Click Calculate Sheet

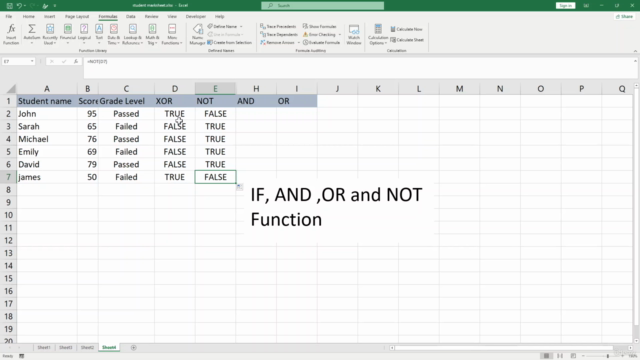407,40
